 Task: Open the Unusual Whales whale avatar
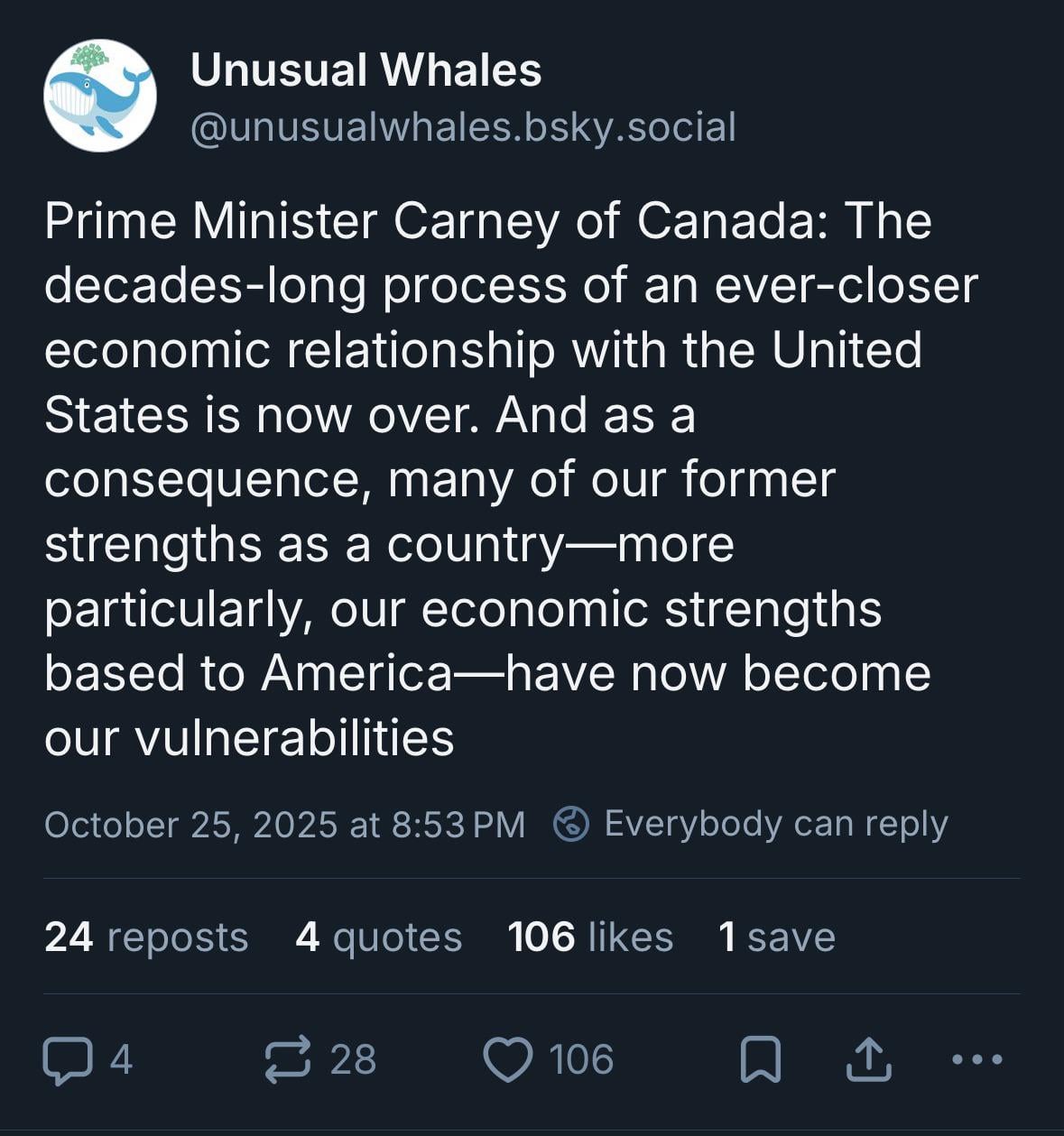(99, 96)
